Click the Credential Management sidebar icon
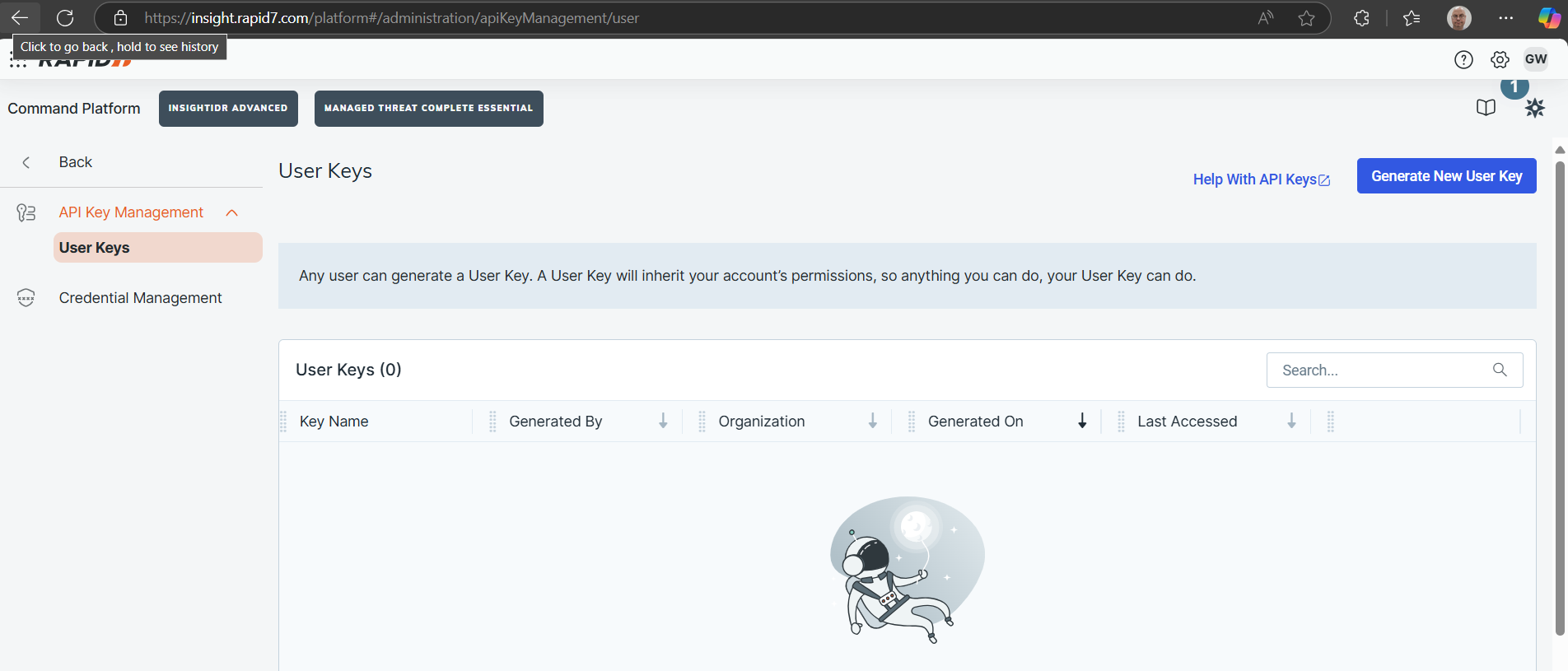The image size is (1568, 671). click(x=26, y=298)
